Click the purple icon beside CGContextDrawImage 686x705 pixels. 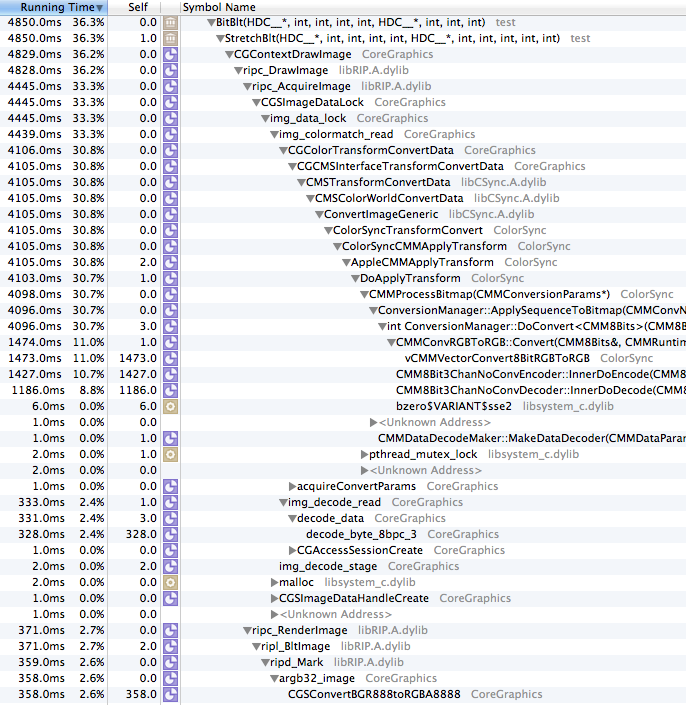170,54
